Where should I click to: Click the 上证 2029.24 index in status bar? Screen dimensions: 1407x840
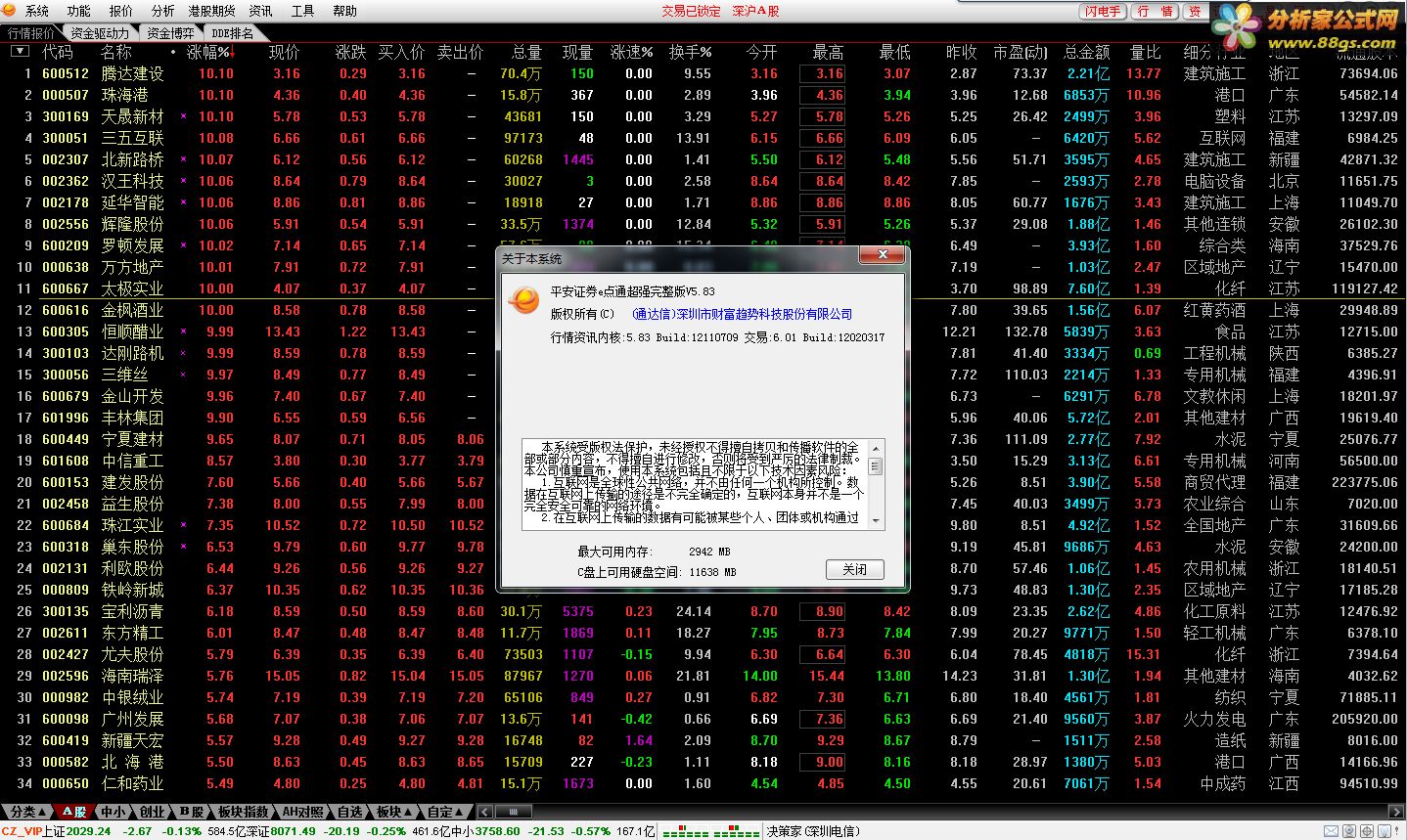76,831
